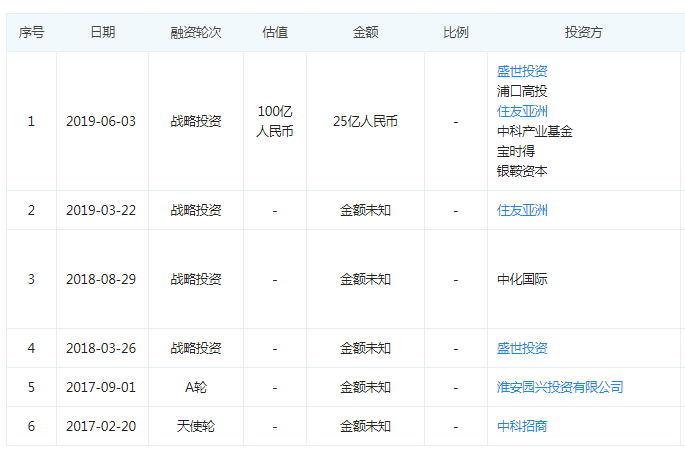Click serial number 6 cell
This screenshot has width=685, height=453.
point(31,426)
